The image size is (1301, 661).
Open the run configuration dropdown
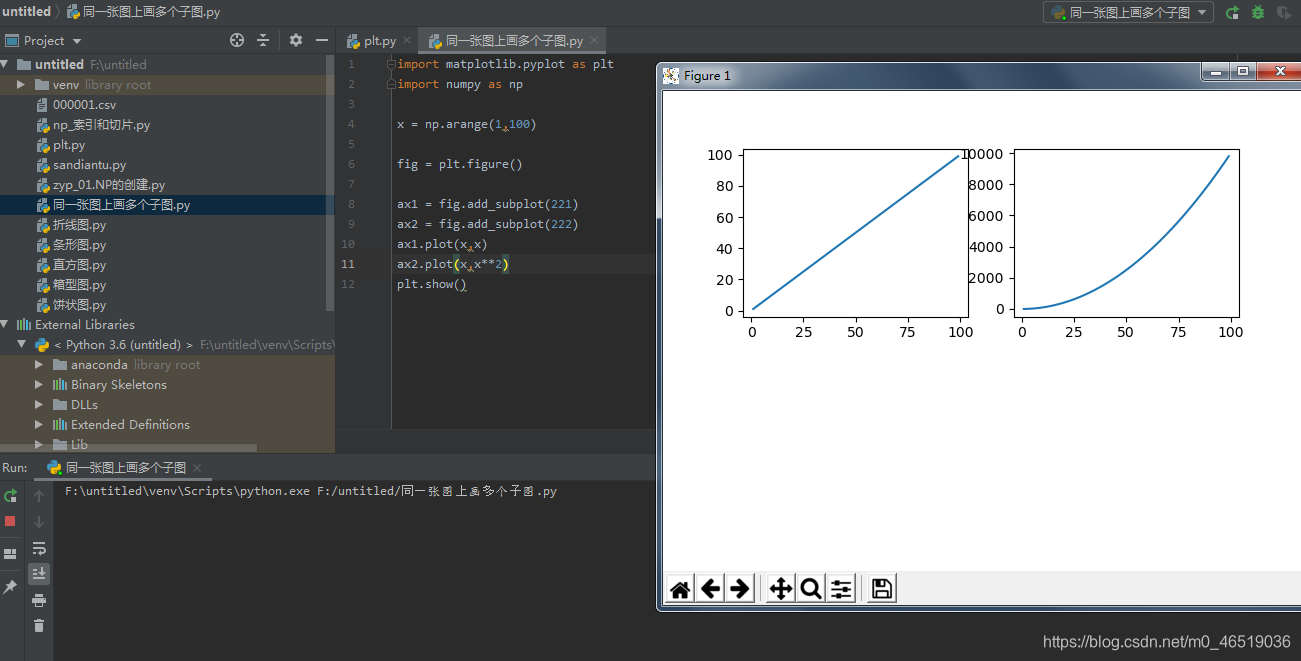point(1128,12)
